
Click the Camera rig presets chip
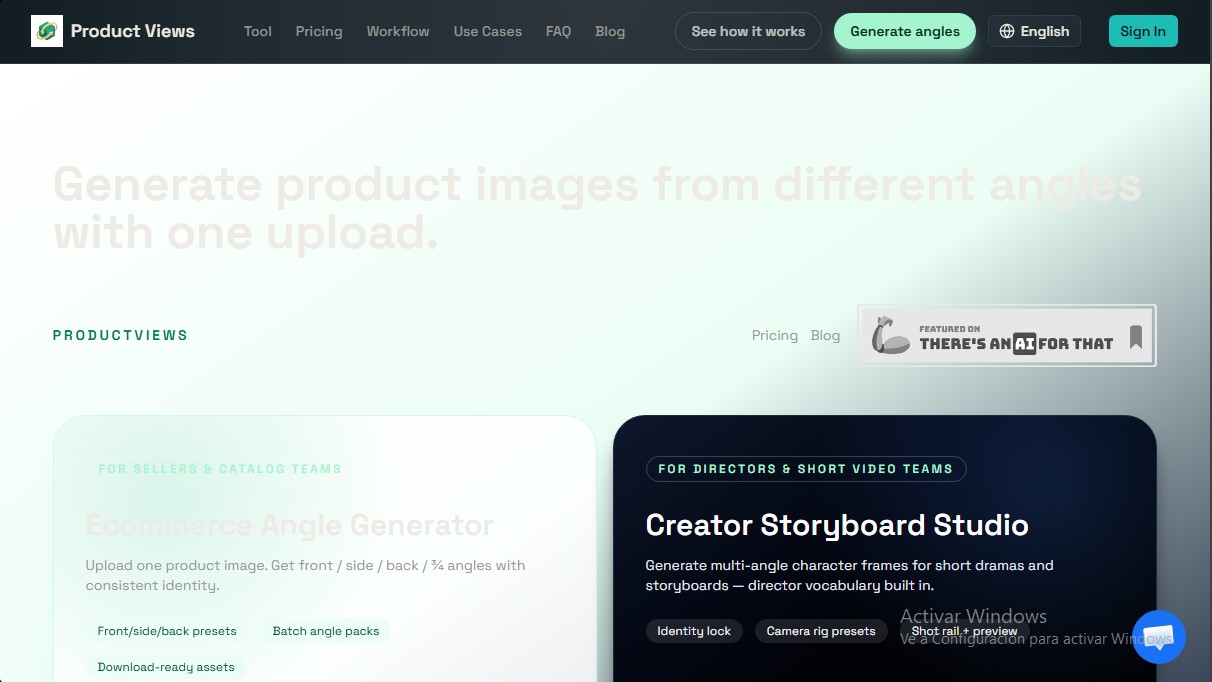821,631
